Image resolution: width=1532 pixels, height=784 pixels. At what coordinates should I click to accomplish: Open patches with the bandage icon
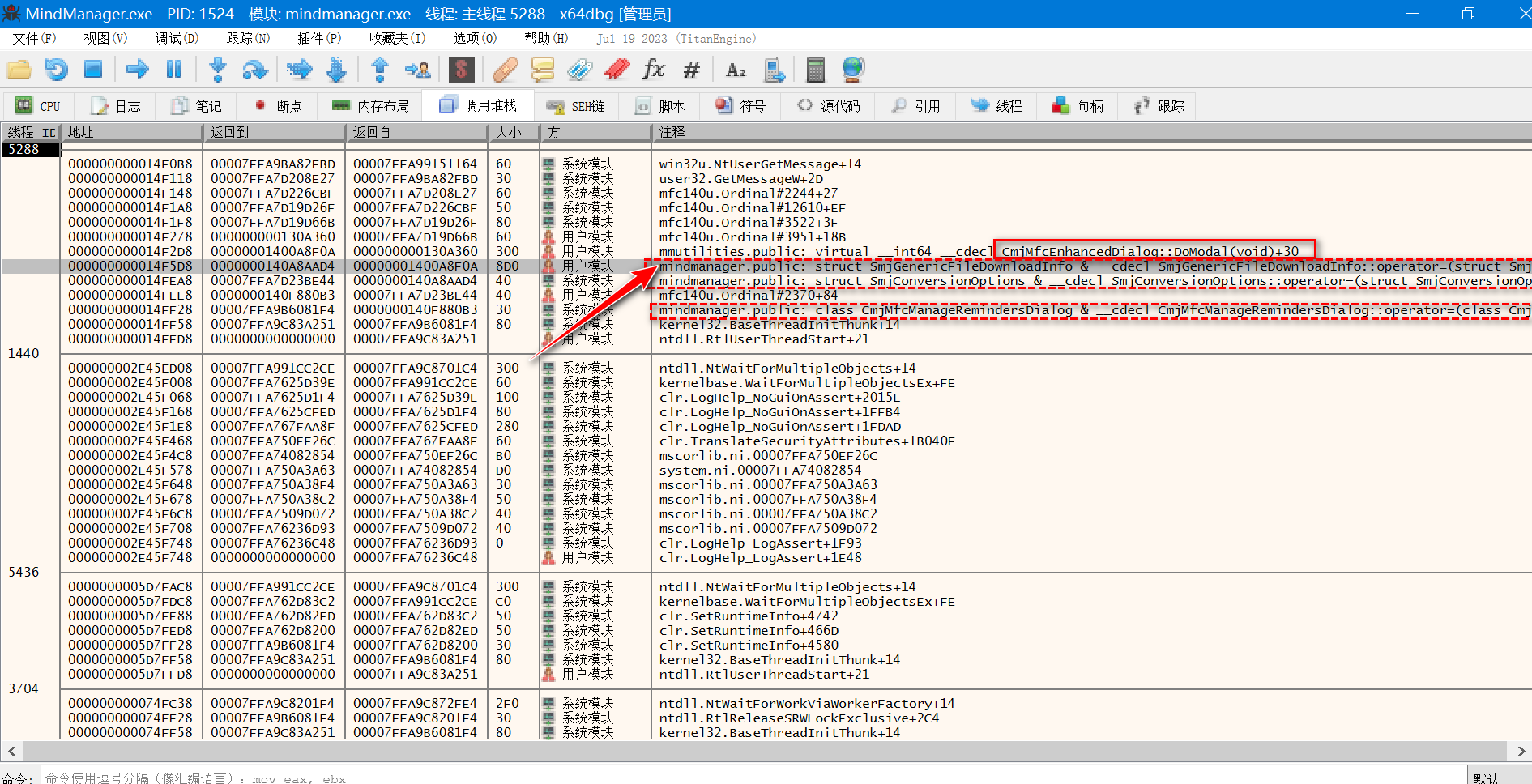tap(506, 70)
